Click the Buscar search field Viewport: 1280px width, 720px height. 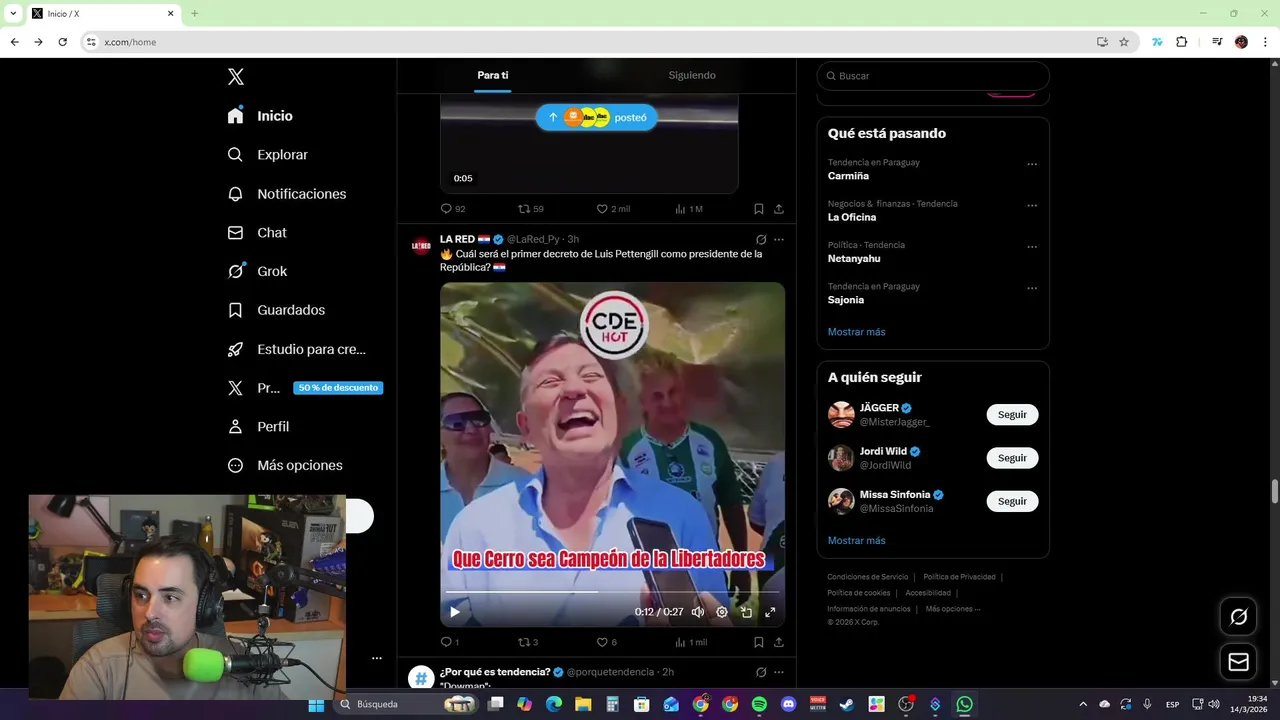click(933, 76)
